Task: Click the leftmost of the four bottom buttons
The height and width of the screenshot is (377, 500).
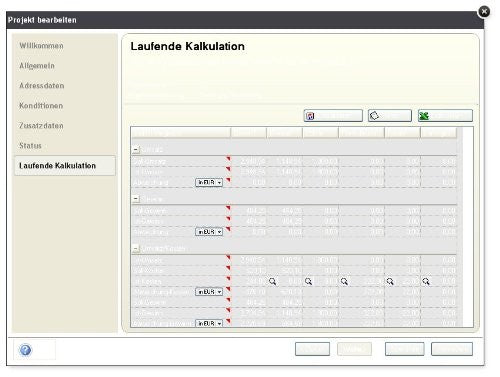Action: coord(312,349)
